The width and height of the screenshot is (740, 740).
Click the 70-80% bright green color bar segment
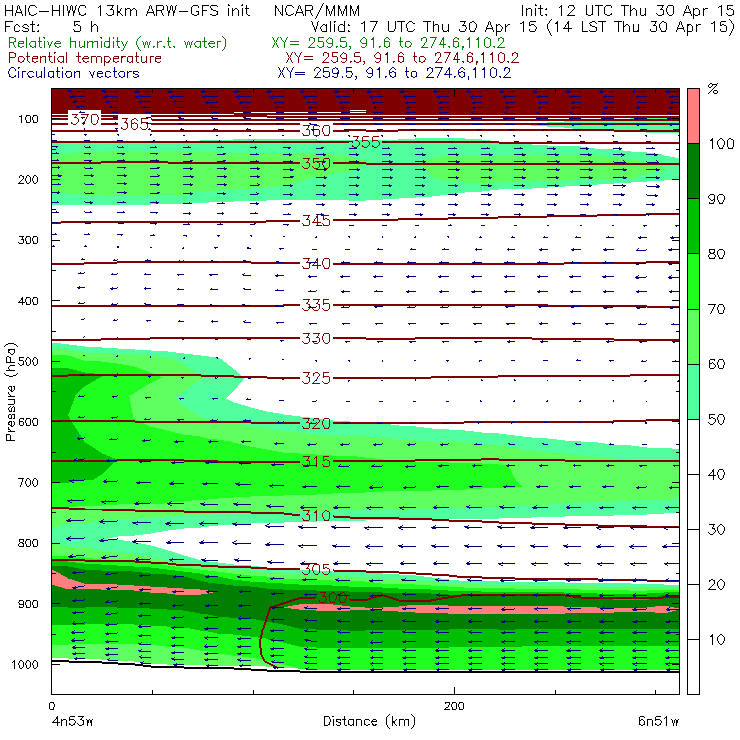pyautogui.click(x=693, y=281)
